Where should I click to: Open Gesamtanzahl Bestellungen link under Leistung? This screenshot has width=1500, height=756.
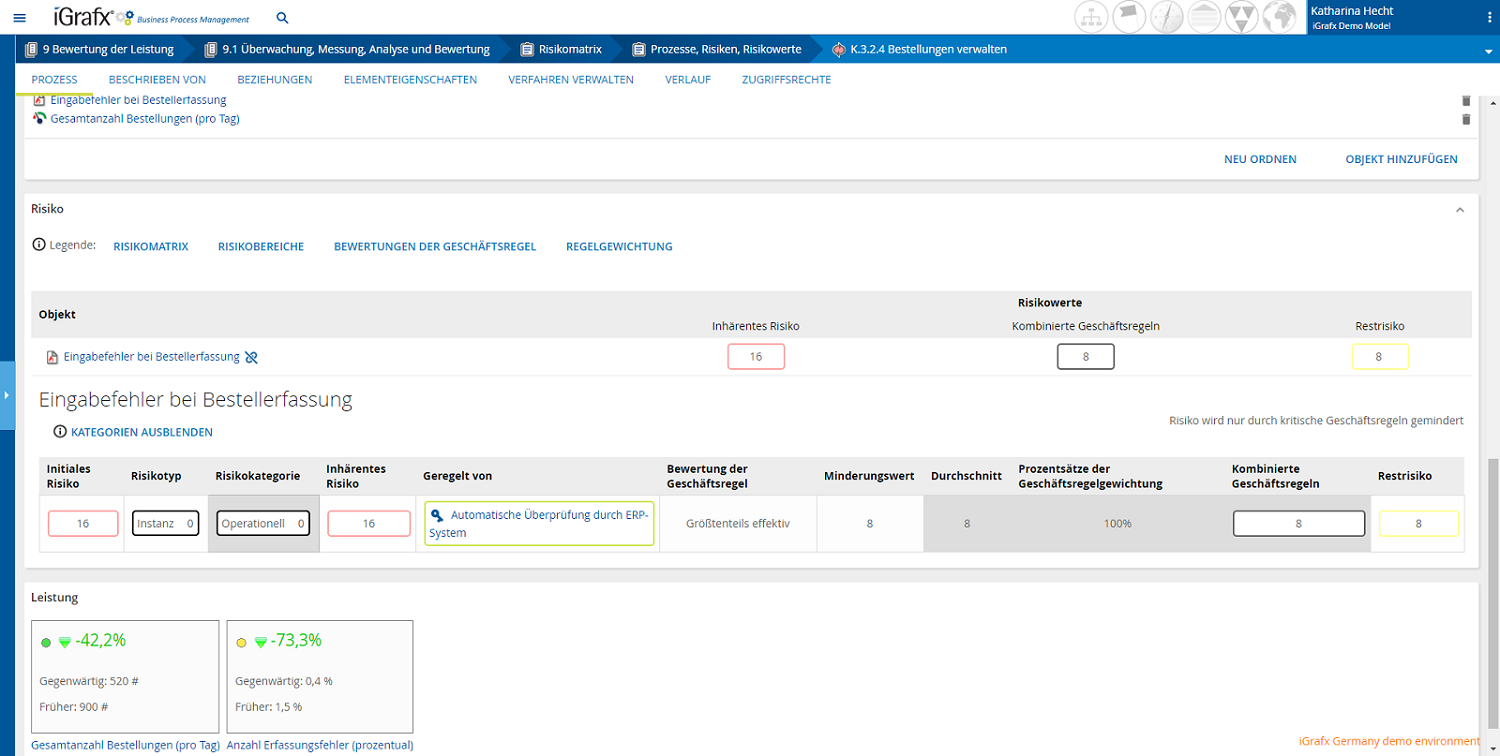tap(126, 745)
